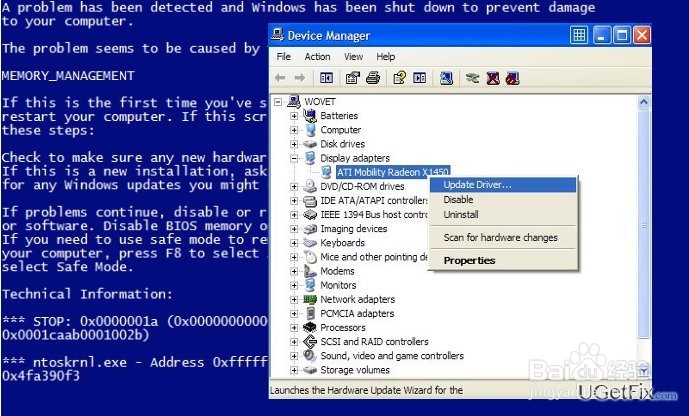Click the Keyboards icon
The height and width of the screenshot is (416, 689).
click(x=310, y=242)
